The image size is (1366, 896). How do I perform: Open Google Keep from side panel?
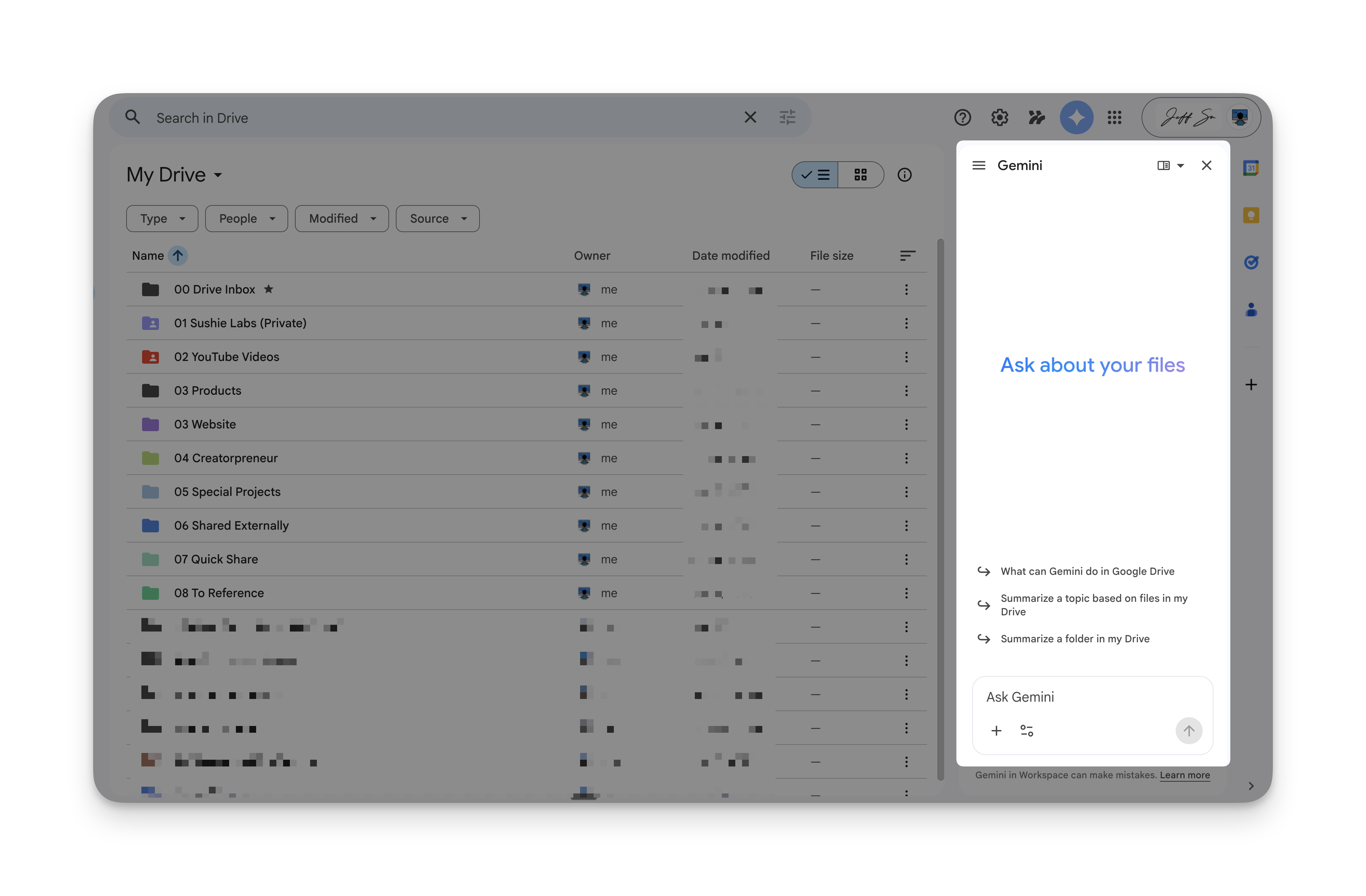[1251, 216]
